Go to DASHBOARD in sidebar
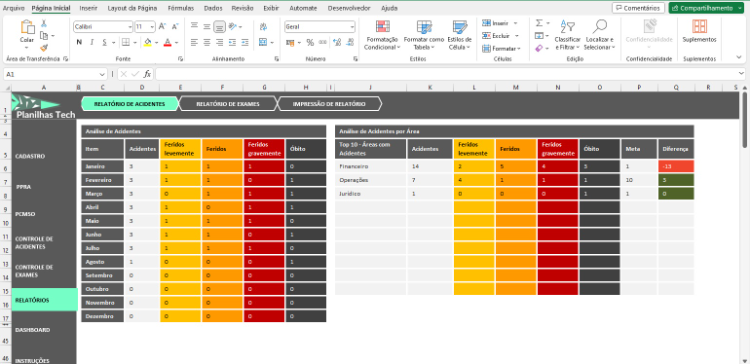 33,330
